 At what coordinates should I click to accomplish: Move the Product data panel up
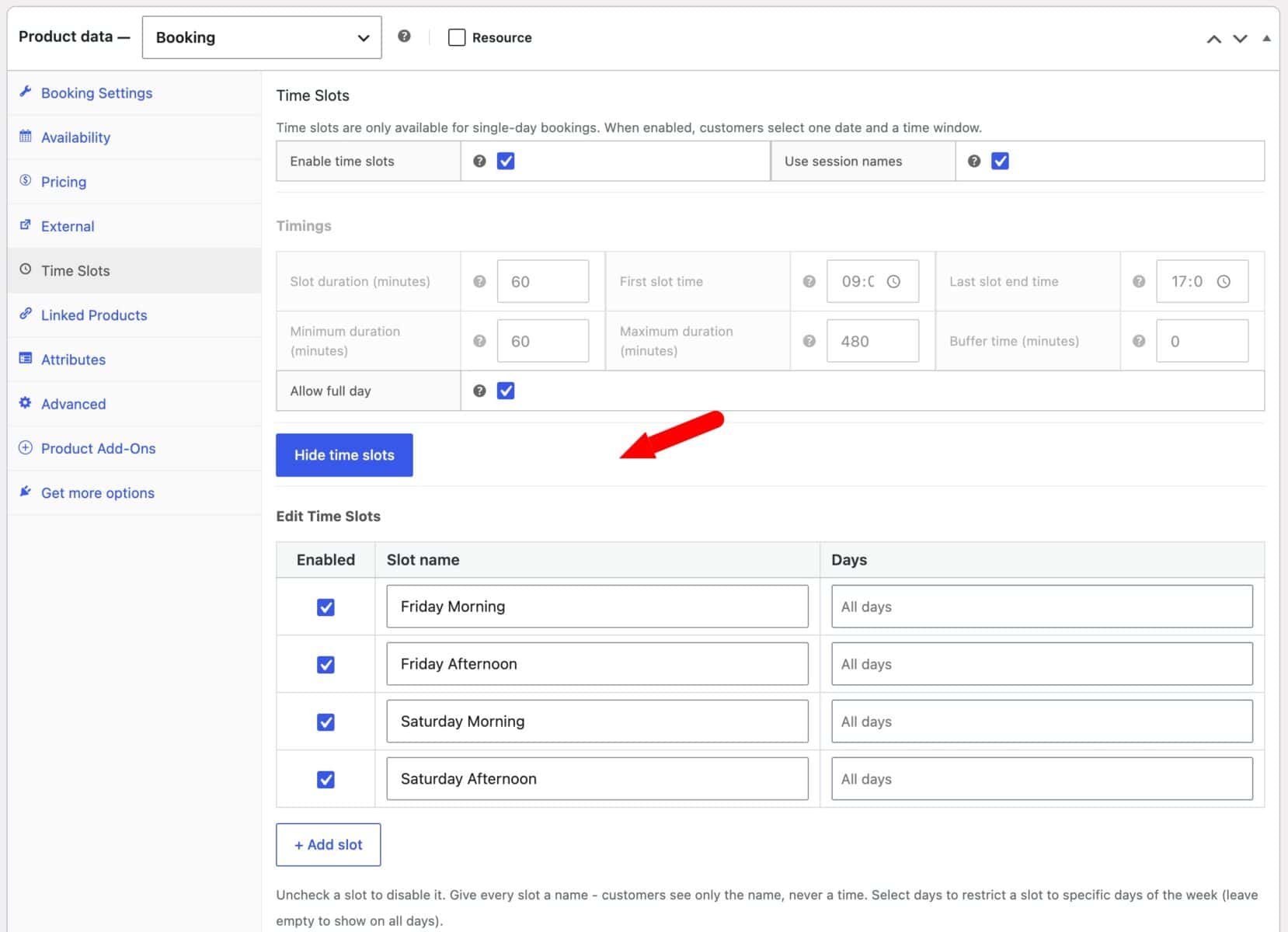1213,39
